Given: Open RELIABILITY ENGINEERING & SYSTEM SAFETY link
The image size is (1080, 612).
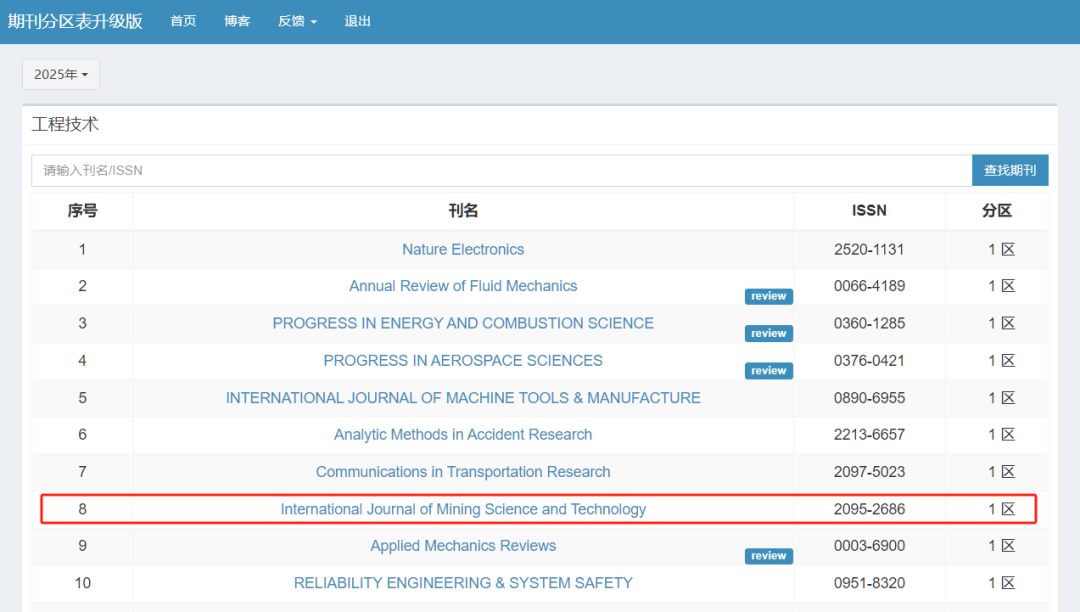Looking at the screenshot, I should pos(463,582).
